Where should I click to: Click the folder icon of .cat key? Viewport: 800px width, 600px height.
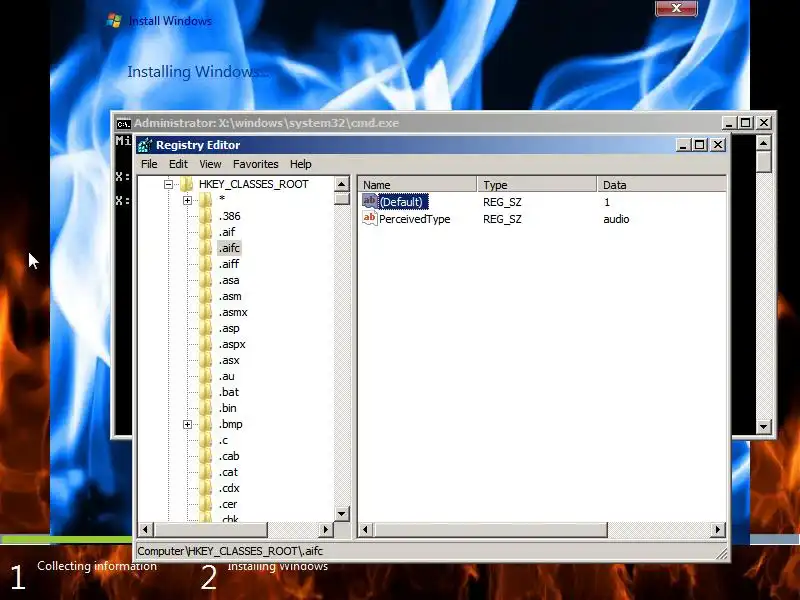click(205, 472)
